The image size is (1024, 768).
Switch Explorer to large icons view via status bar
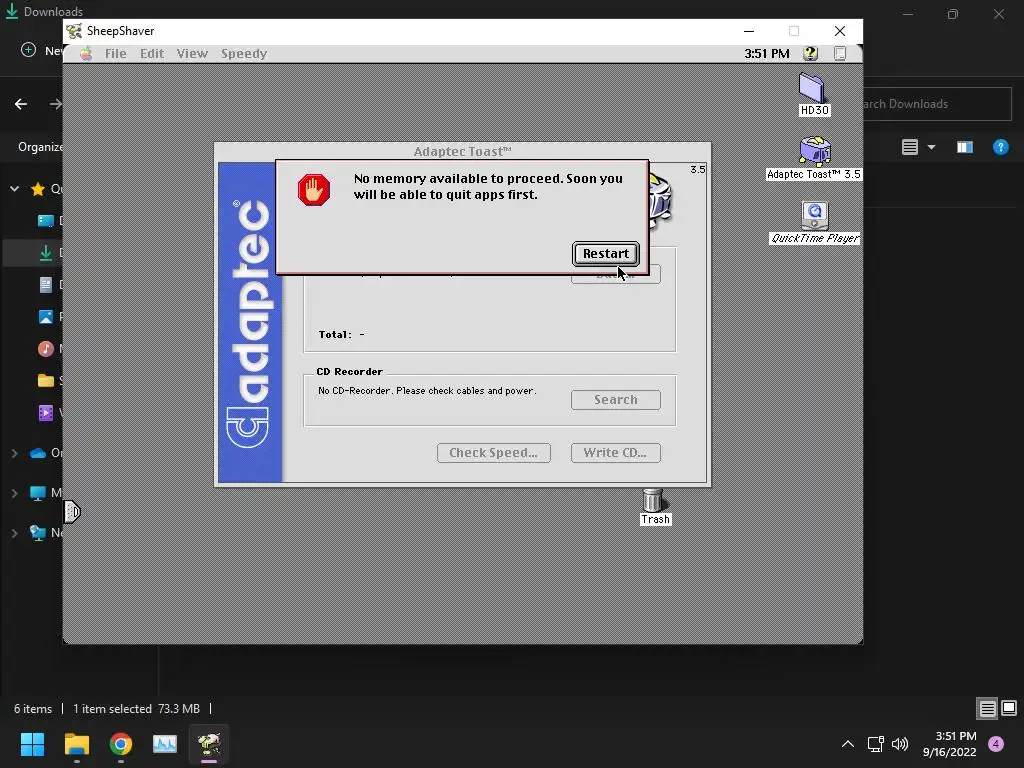pyautogui.click(x=1009, y=708)
